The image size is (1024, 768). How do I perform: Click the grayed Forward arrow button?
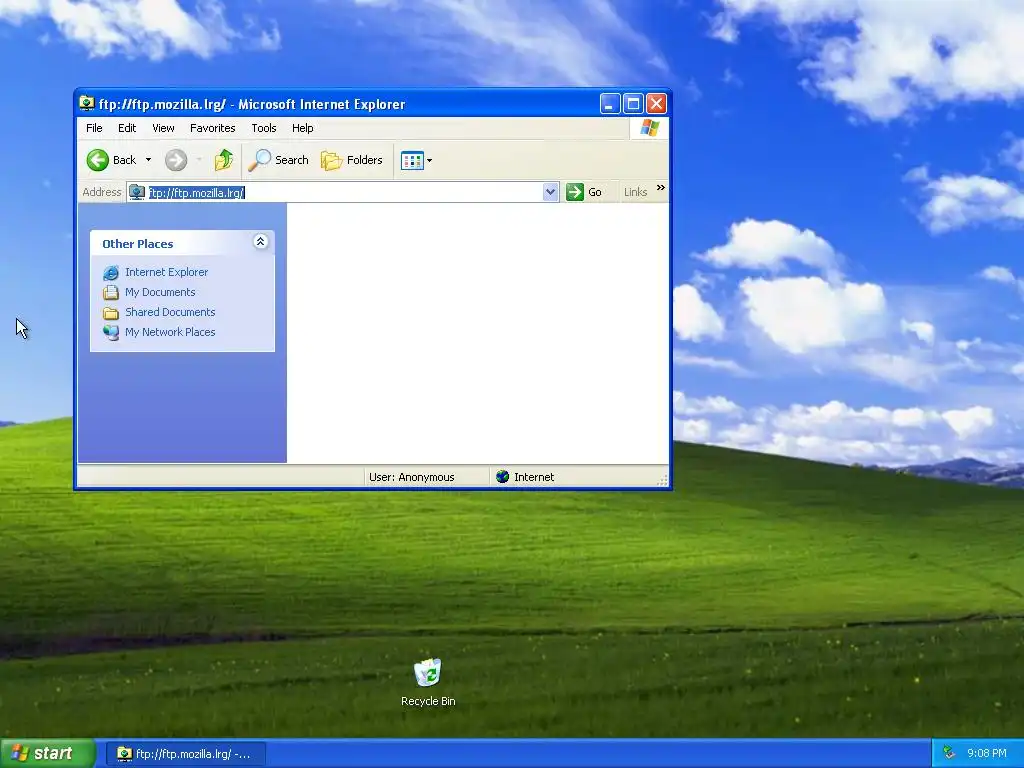[176, 160]
